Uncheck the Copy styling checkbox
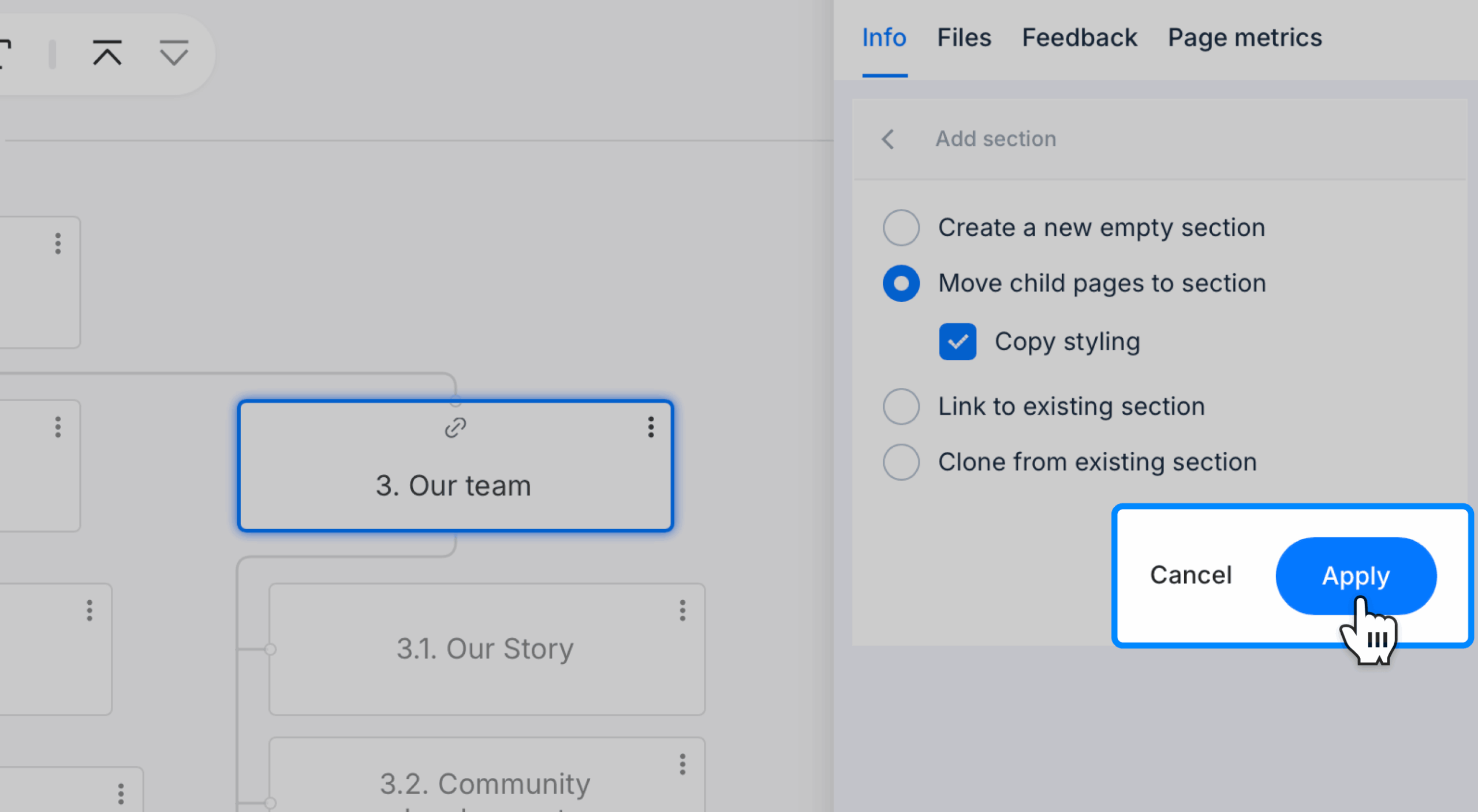Image resolution: width=1478 pixels, height=812 pixels. tap(957, 342)
